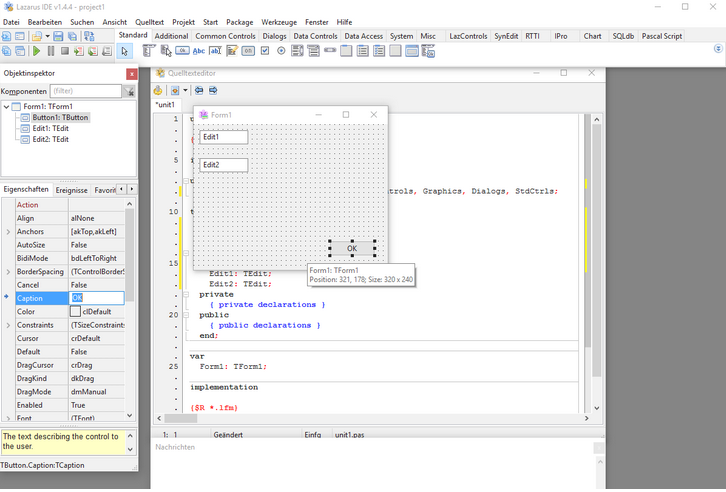Image resolution: width=726 pixels, height=492 pixels.
Task: Click the OK button on Form1
Action: pyautogui.click(x=351, y=248)
